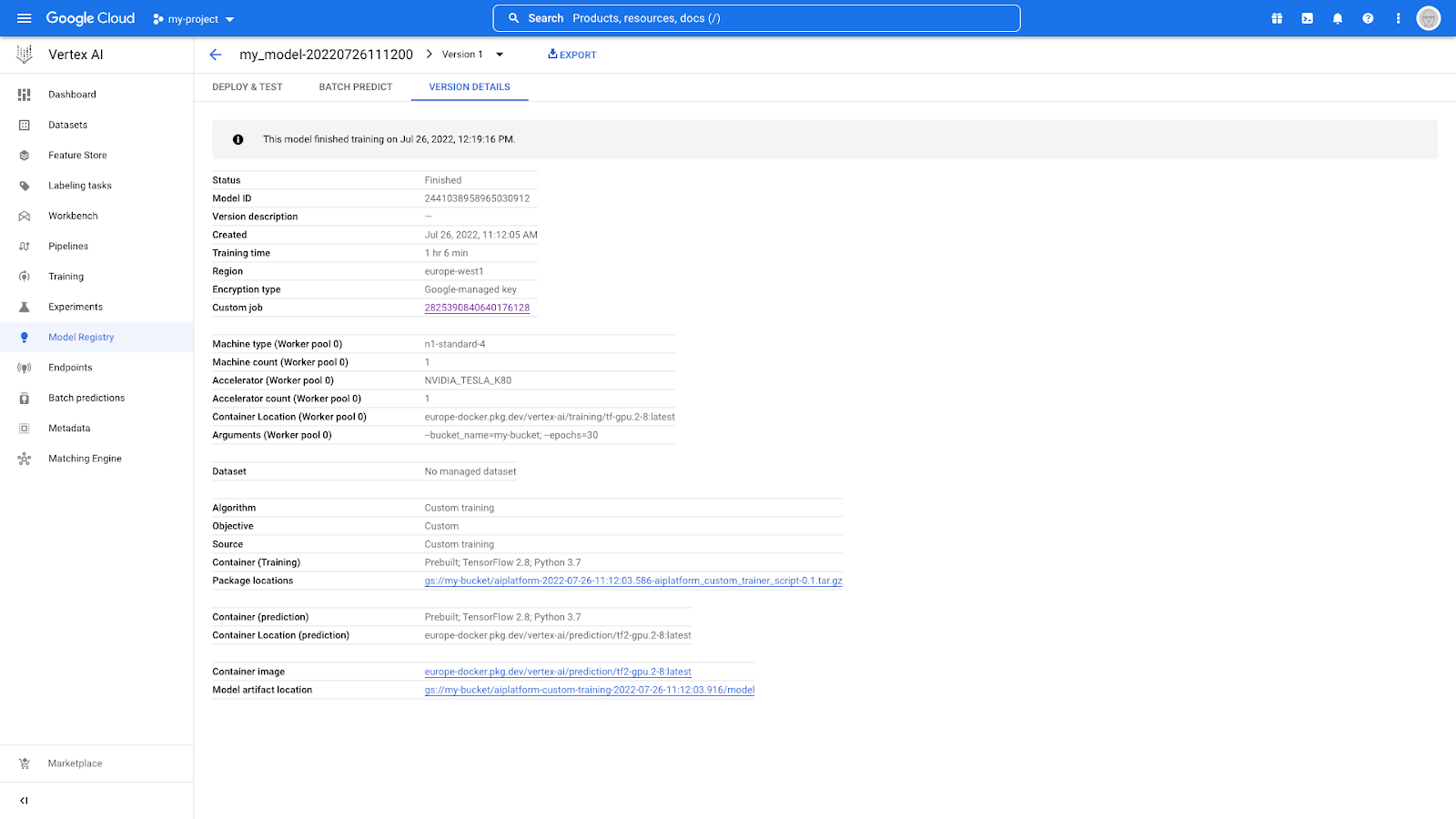Open Marketplace in the sidebar
The image size is (1456, 819).
click(x=75, y=763)
